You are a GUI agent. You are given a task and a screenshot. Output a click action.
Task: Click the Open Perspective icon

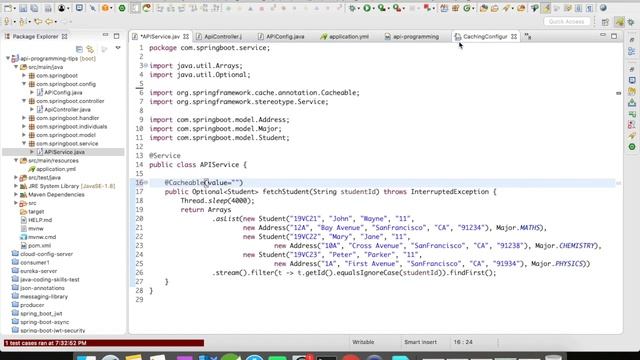click(605, 22)
